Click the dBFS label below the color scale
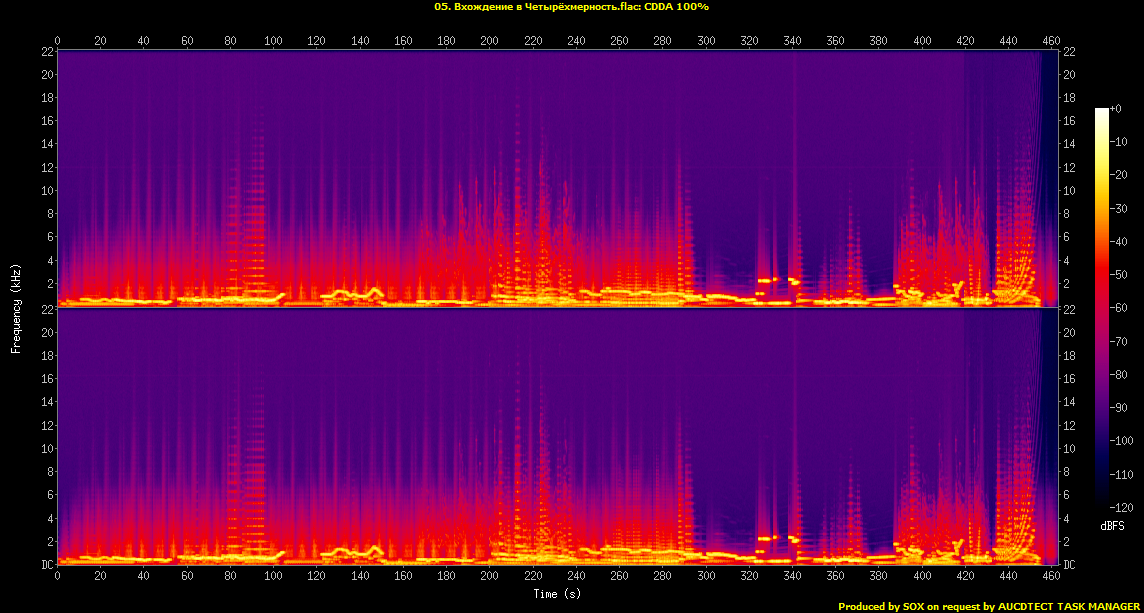The image size is (1144, 613). (1112, 525)
